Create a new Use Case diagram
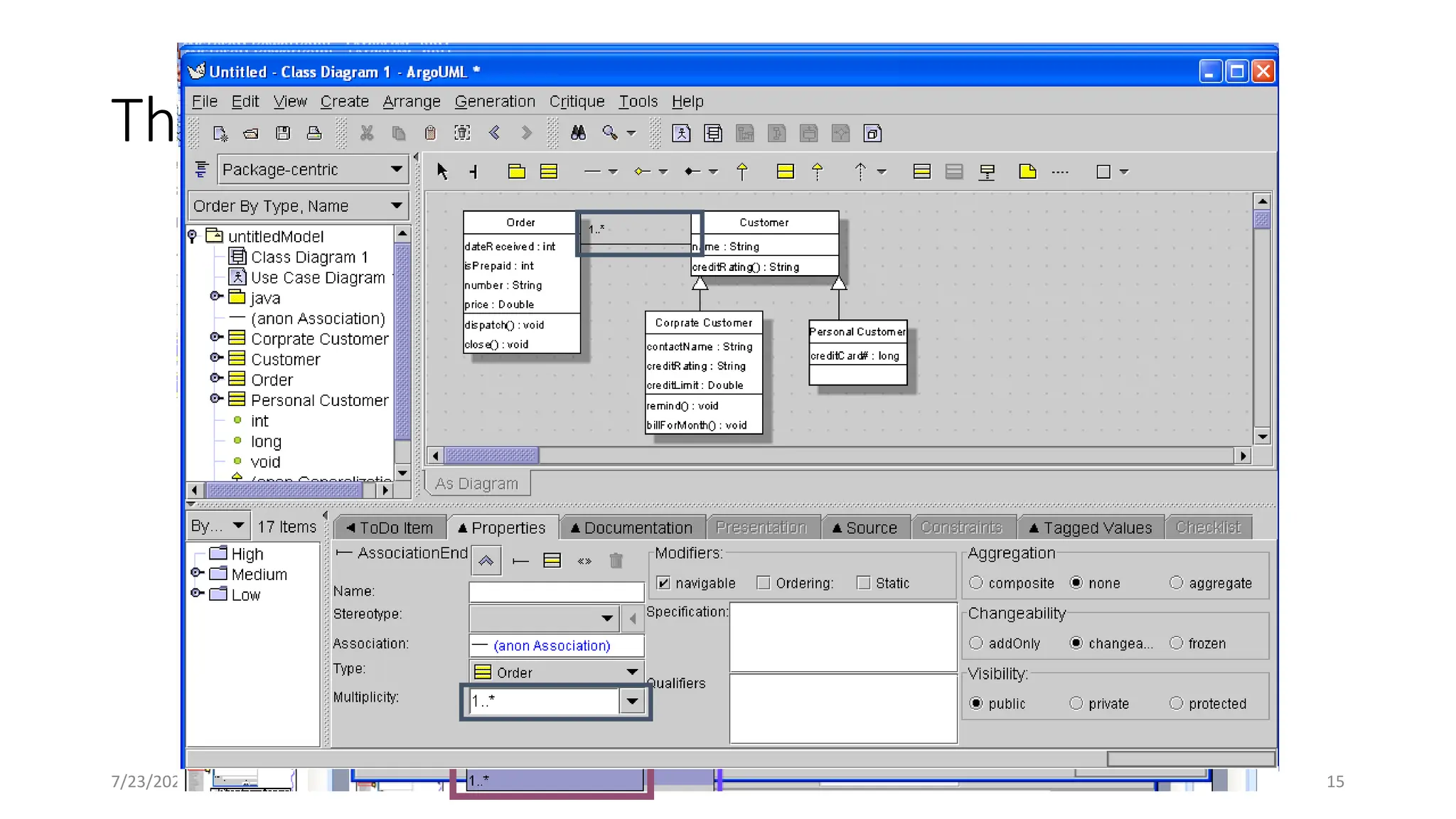The image size is (1456, 819). coord(681,133)
